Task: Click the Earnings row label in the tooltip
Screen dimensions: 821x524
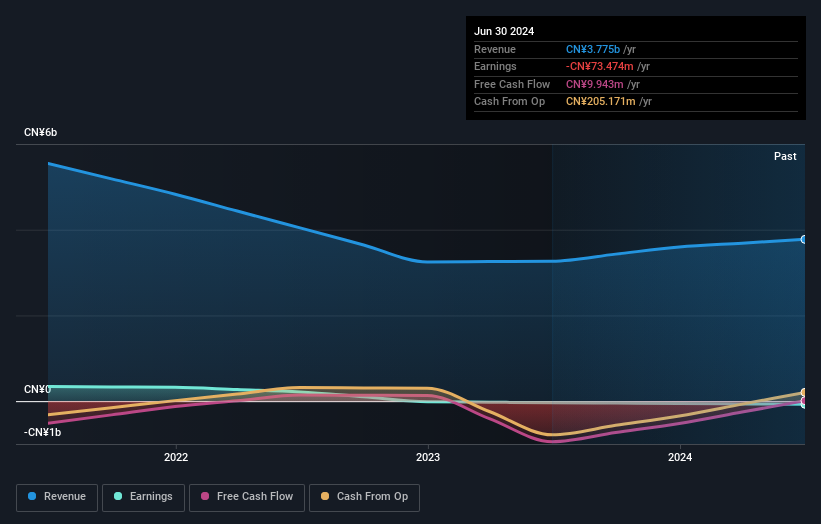Action: point(495,66)
